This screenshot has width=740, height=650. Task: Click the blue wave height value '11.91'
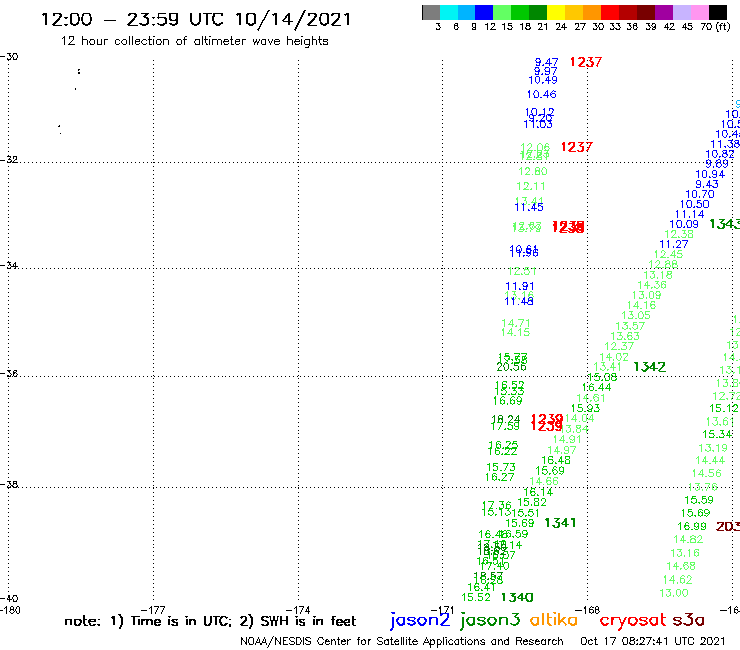(x=520, y=287)
